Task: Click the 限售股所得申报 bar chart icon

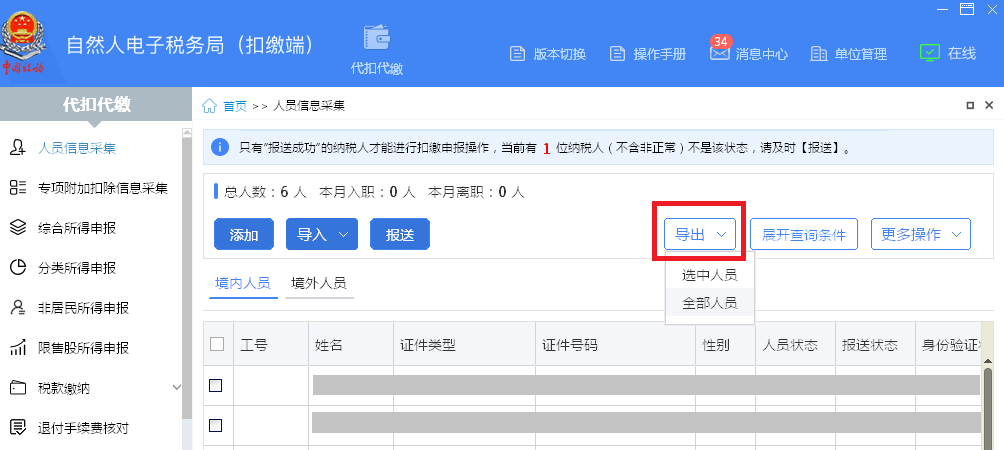Action: (x=17, y=348)
